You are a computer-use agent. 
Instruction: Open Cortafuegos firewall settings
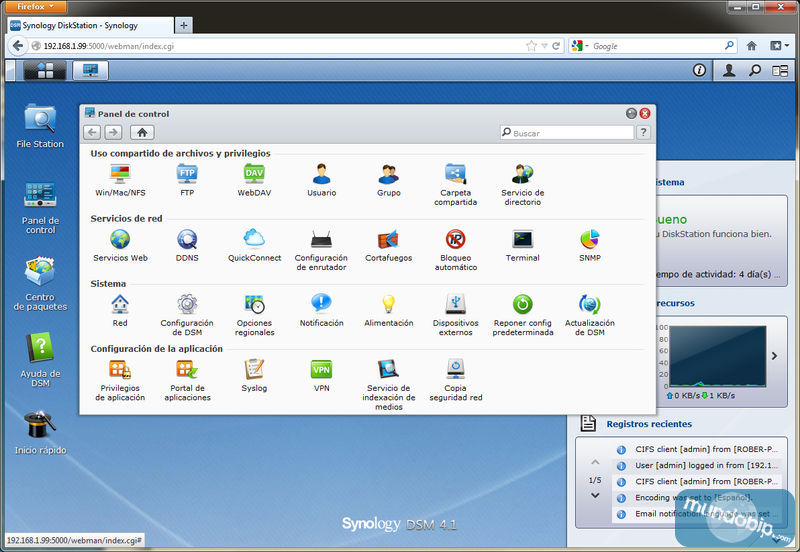[x=389, y=245]
